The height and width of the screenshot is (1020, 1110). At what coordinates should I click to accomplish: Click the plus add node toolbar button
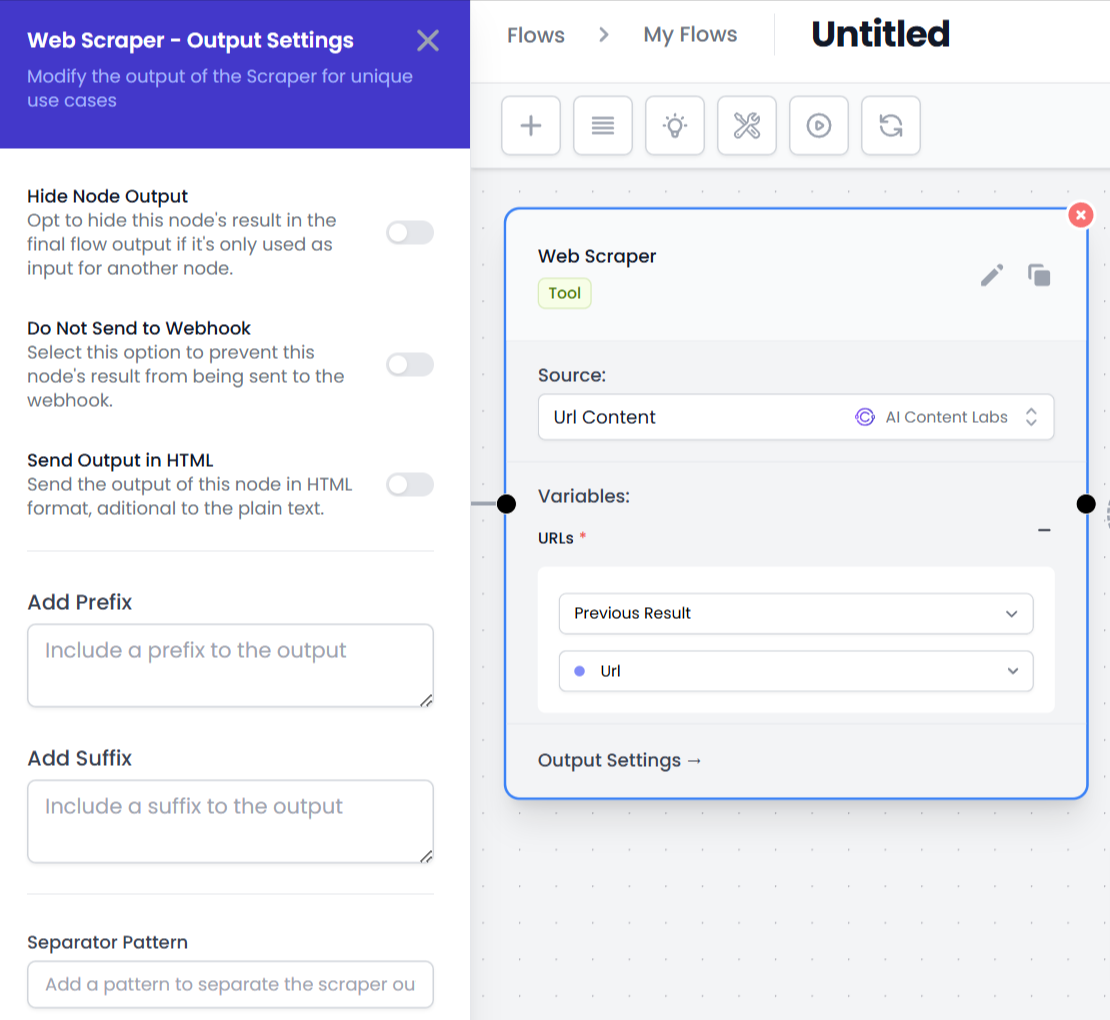click(x=531, y=125)
